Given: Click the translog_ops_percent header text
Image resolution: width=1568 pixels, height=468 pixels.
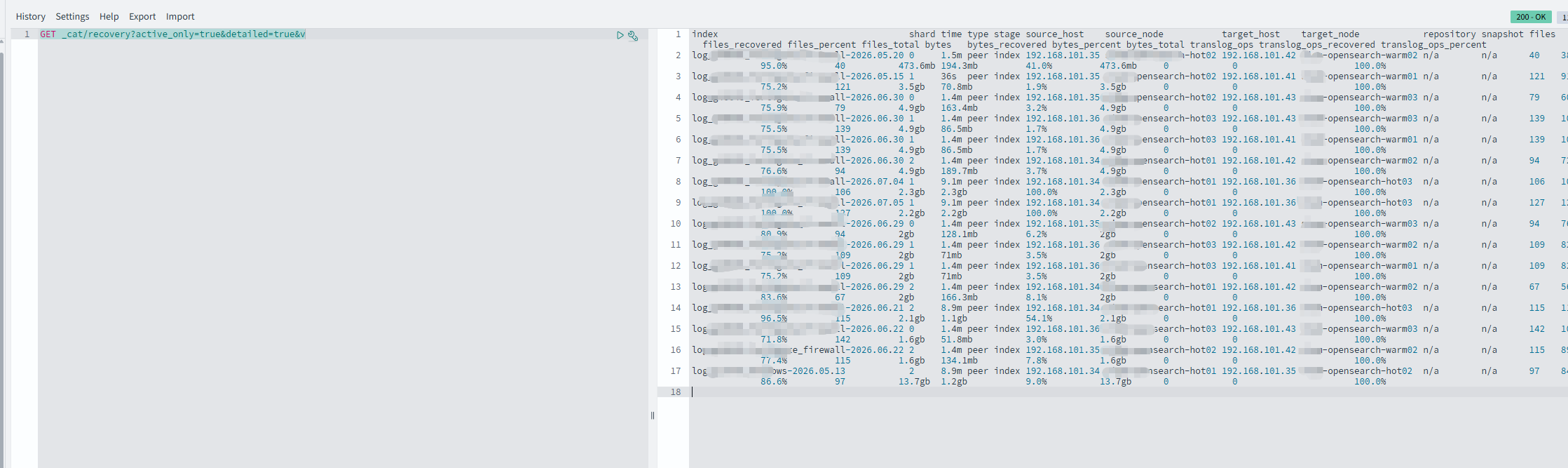Looking at the screenshot, I should click(x=1433, y=44).
